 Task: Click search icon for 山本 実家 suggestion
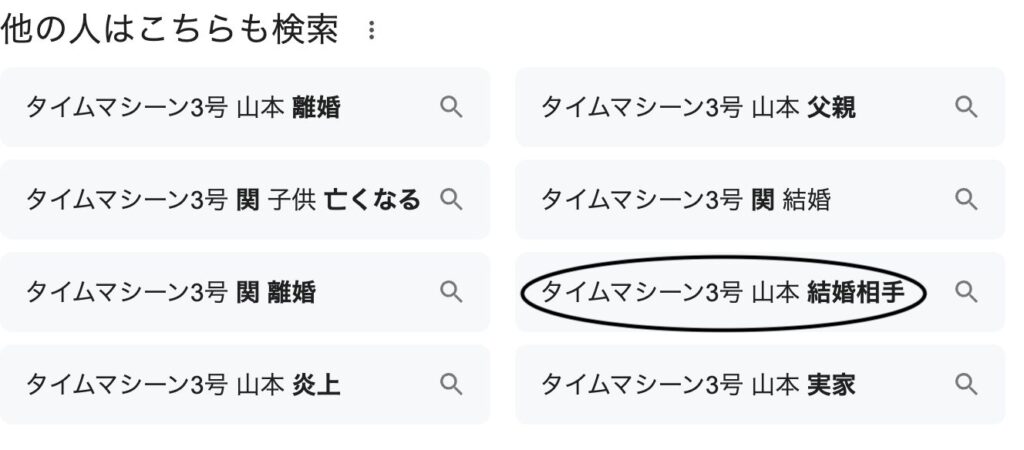pos(966,384)
